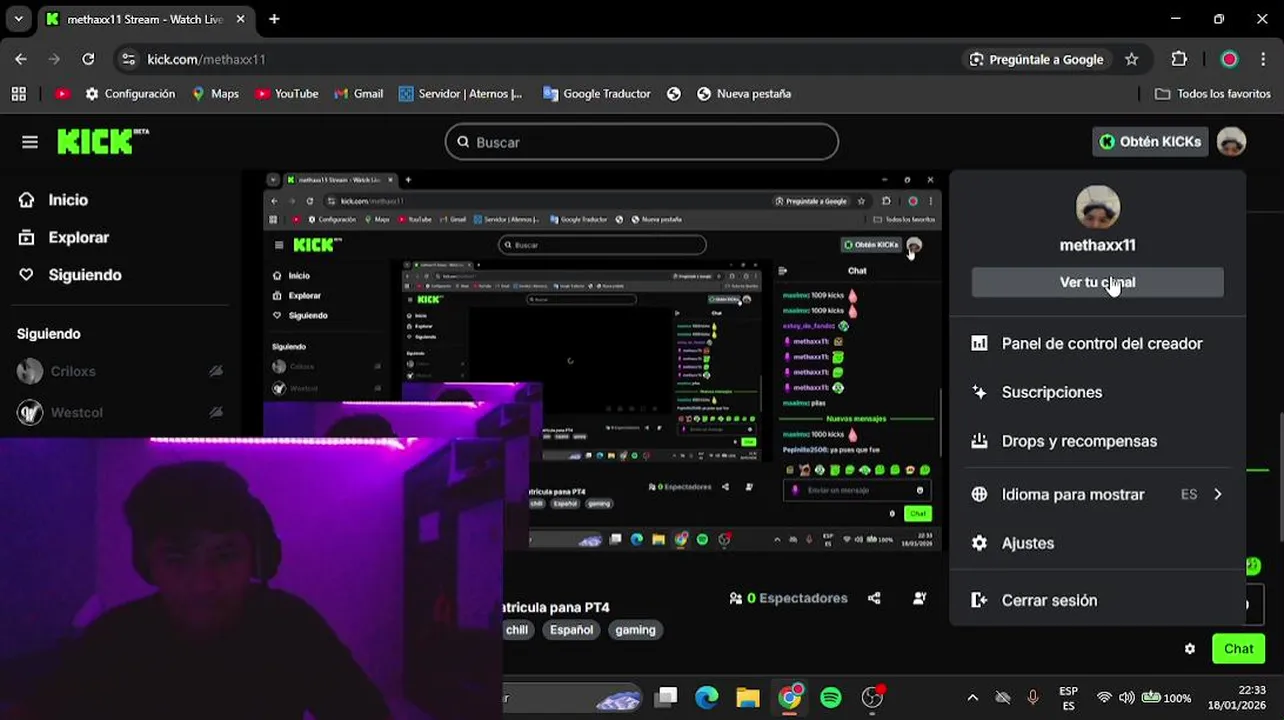
Task: Click the Obtén KICKs button
Action: tap(1150, 142)
